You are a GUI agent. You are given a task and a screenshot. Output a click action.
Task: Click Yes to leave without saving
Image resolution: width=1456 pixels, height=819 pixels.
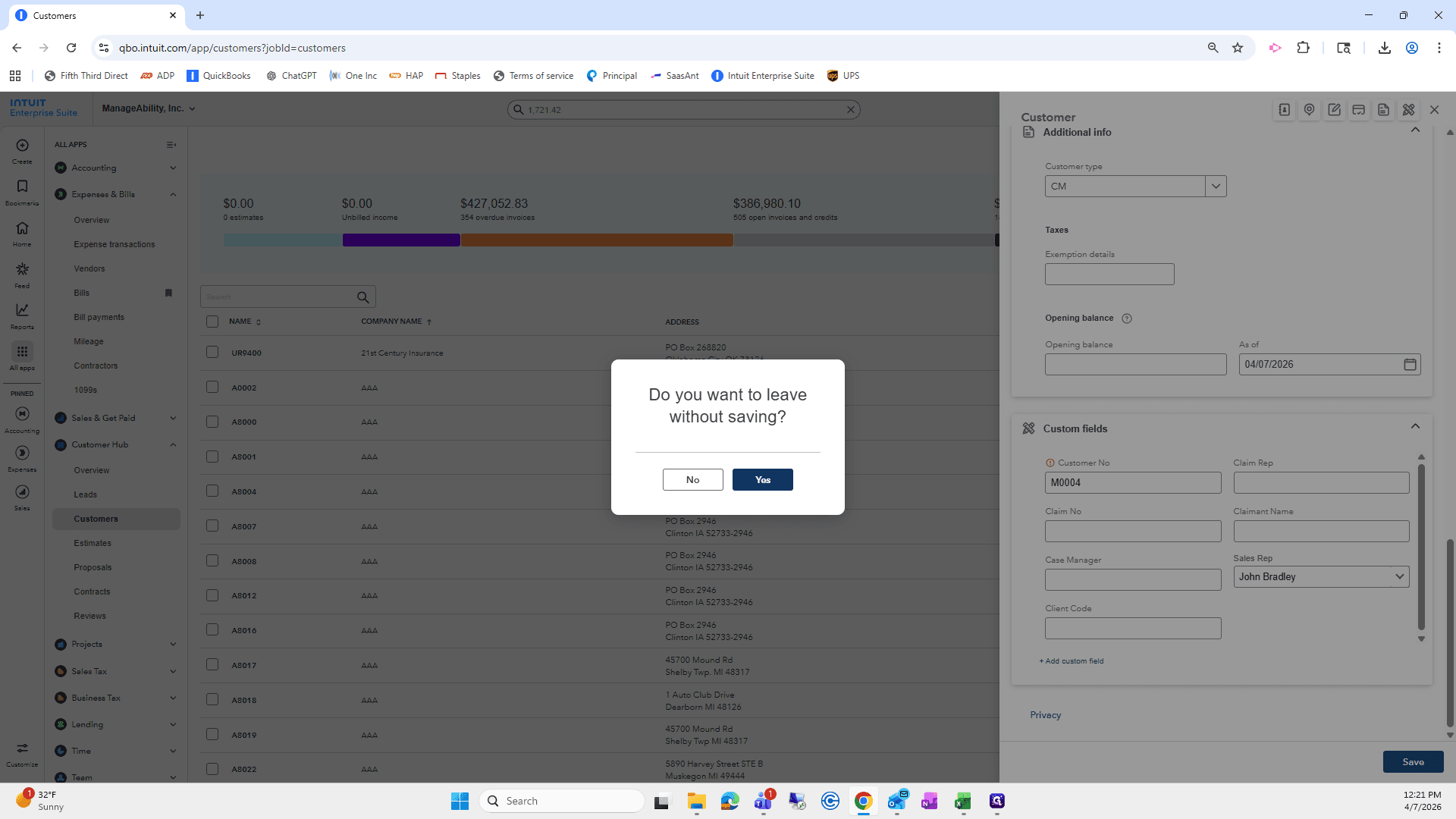(x=762, y=479)
